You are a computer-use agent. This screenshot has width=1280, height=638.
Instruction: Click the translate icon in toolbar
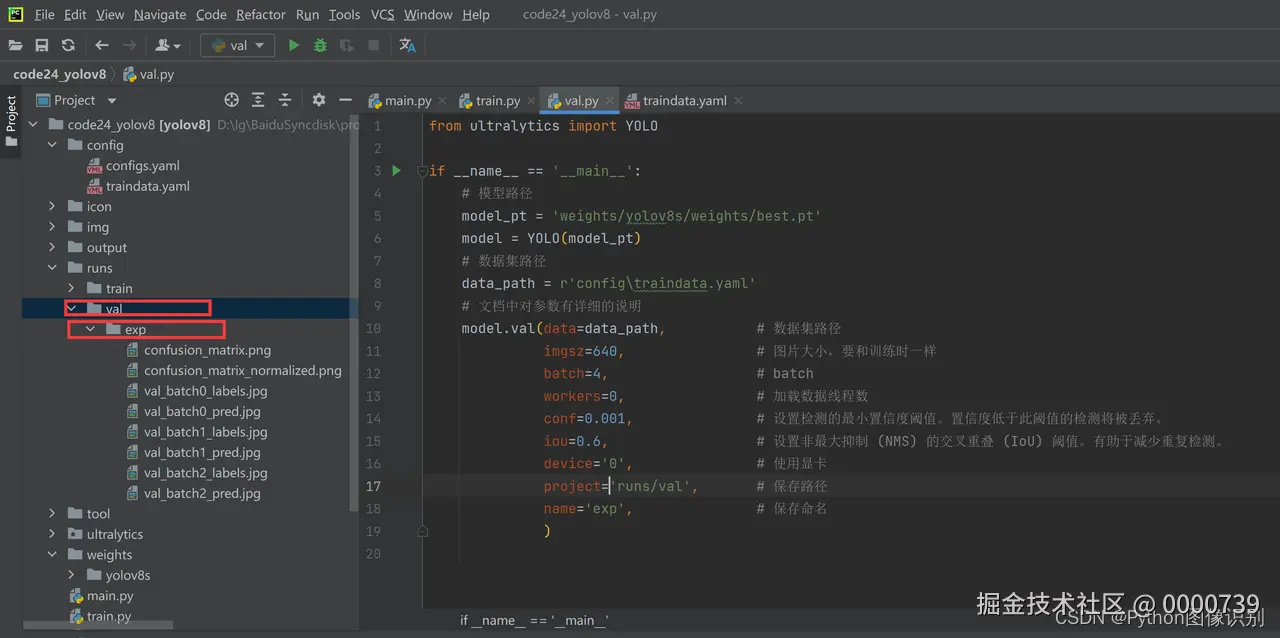[407, 45]
